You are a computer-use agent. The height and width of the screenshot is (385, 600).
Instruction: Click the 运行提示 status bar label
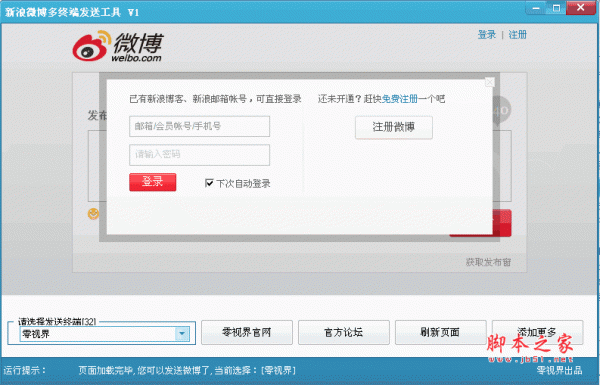tap(25, 370)
